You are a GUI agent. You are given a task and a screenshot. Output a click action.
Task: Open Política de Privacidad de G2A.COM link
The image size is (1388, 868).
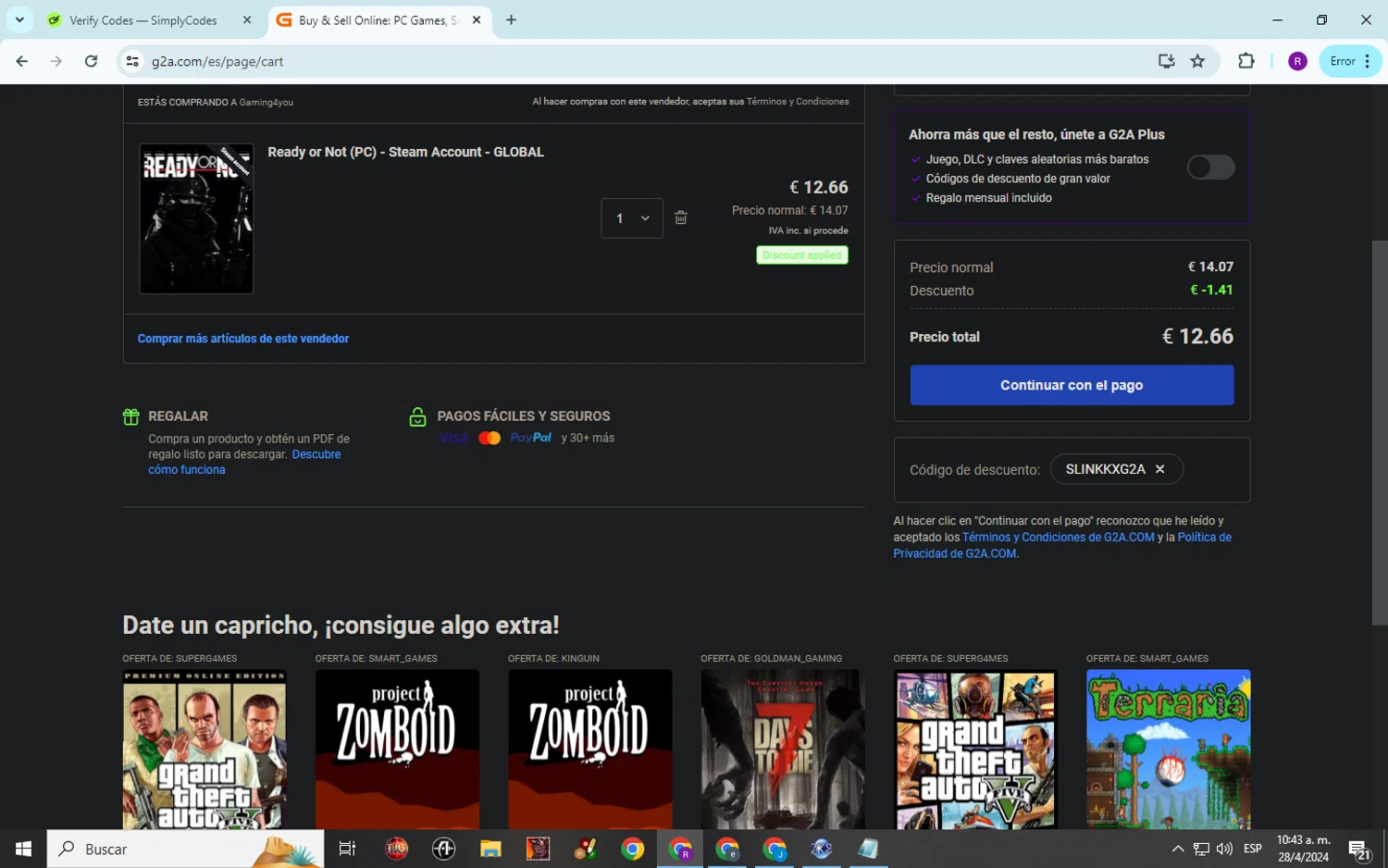pyautogui.click(x=1062, y=545)
